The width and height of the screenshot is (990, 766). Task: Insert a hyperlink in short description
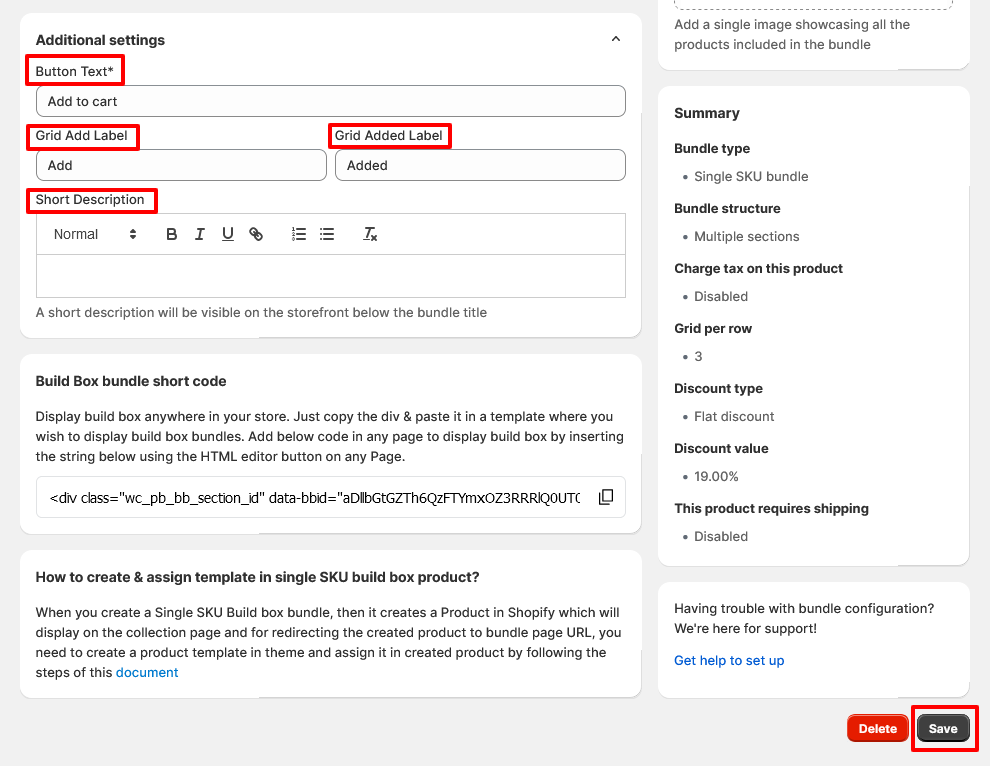pyautogui.click(x=255, y=233)
